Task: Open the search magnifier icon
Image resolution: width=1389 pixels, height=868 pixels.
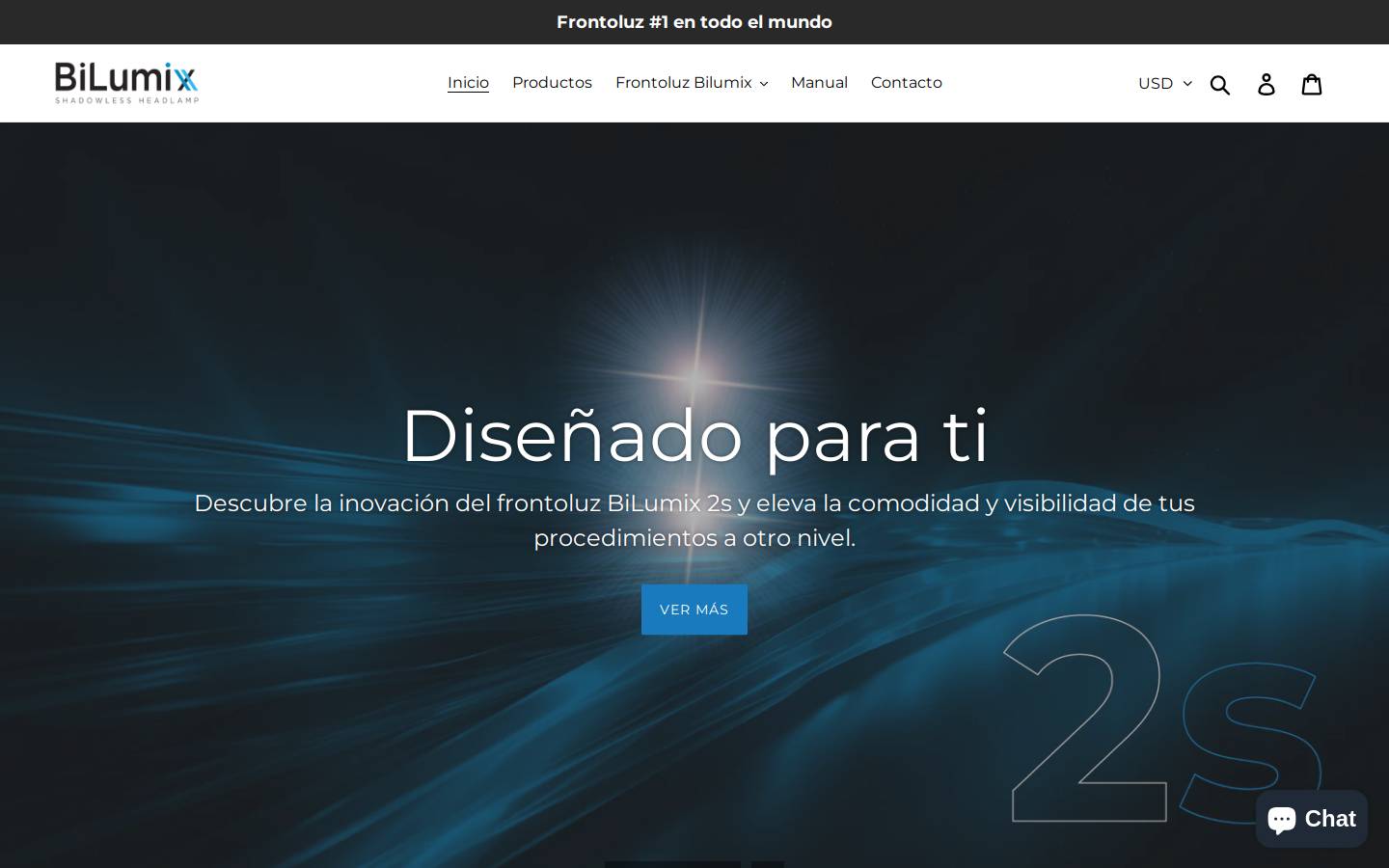Action: point(1220,84)
